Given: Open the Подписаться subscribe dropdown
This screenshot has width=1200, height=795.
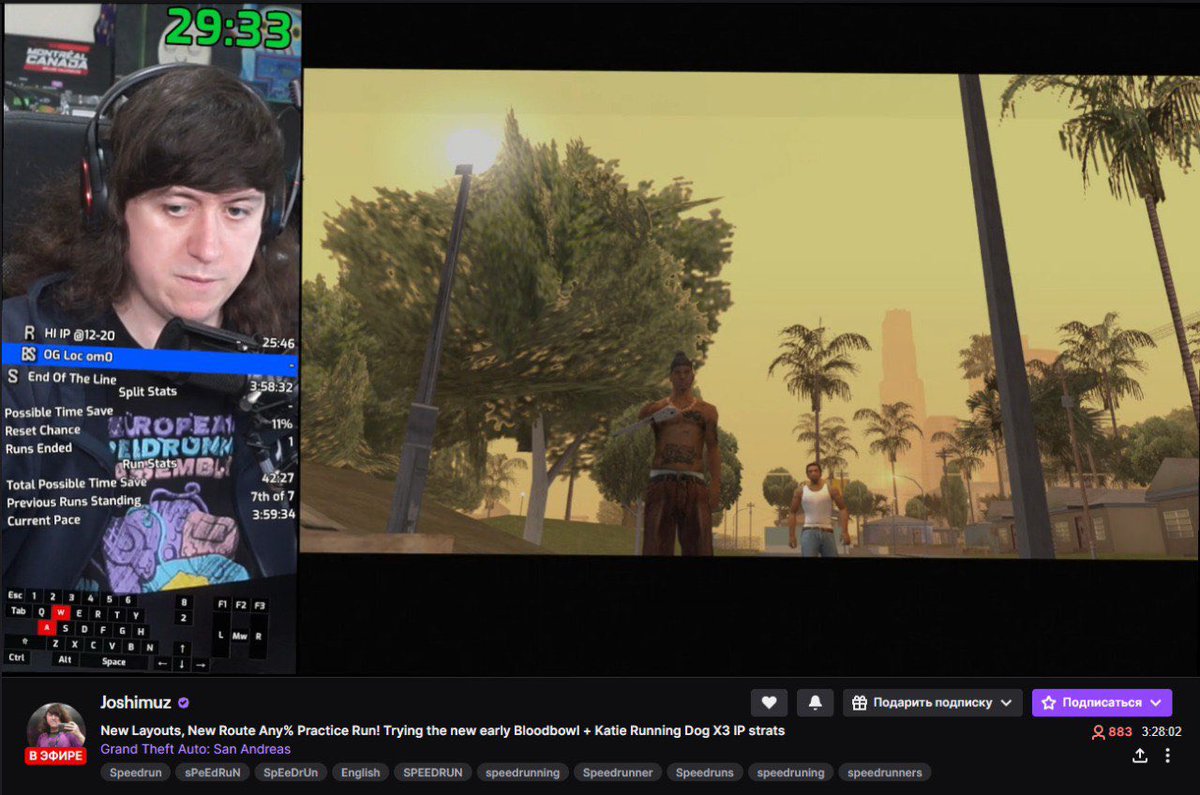Looking at the screenshot, I should tap(1102, 702).
